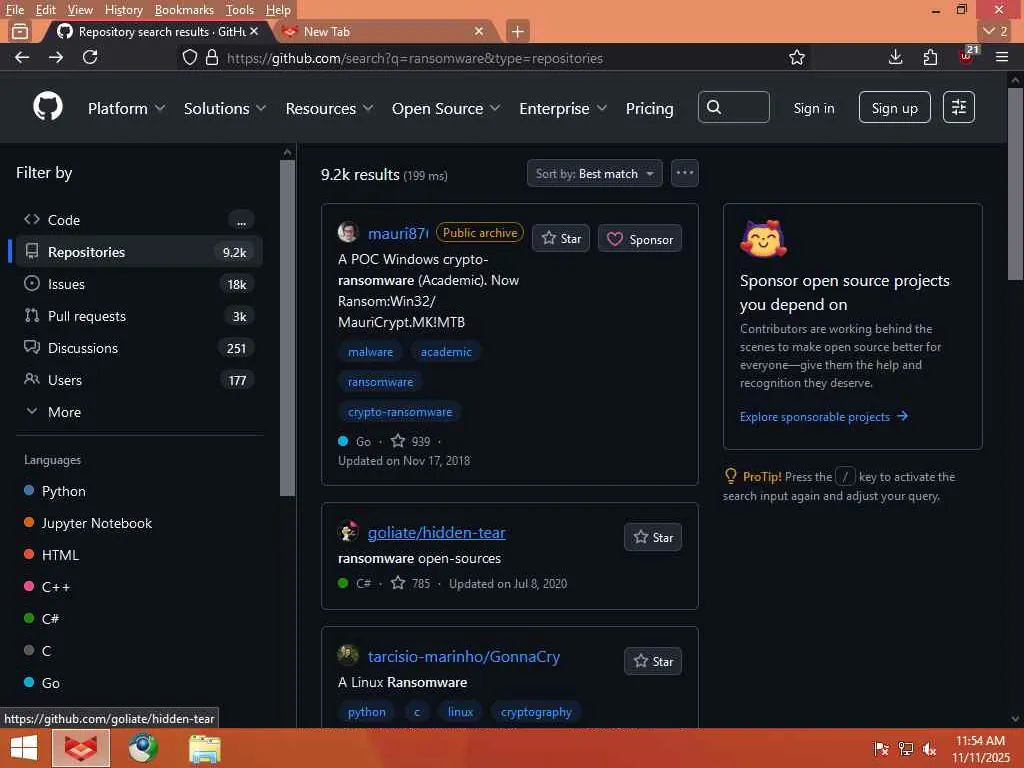Expand the Resources menu

(x=329, y=108)
